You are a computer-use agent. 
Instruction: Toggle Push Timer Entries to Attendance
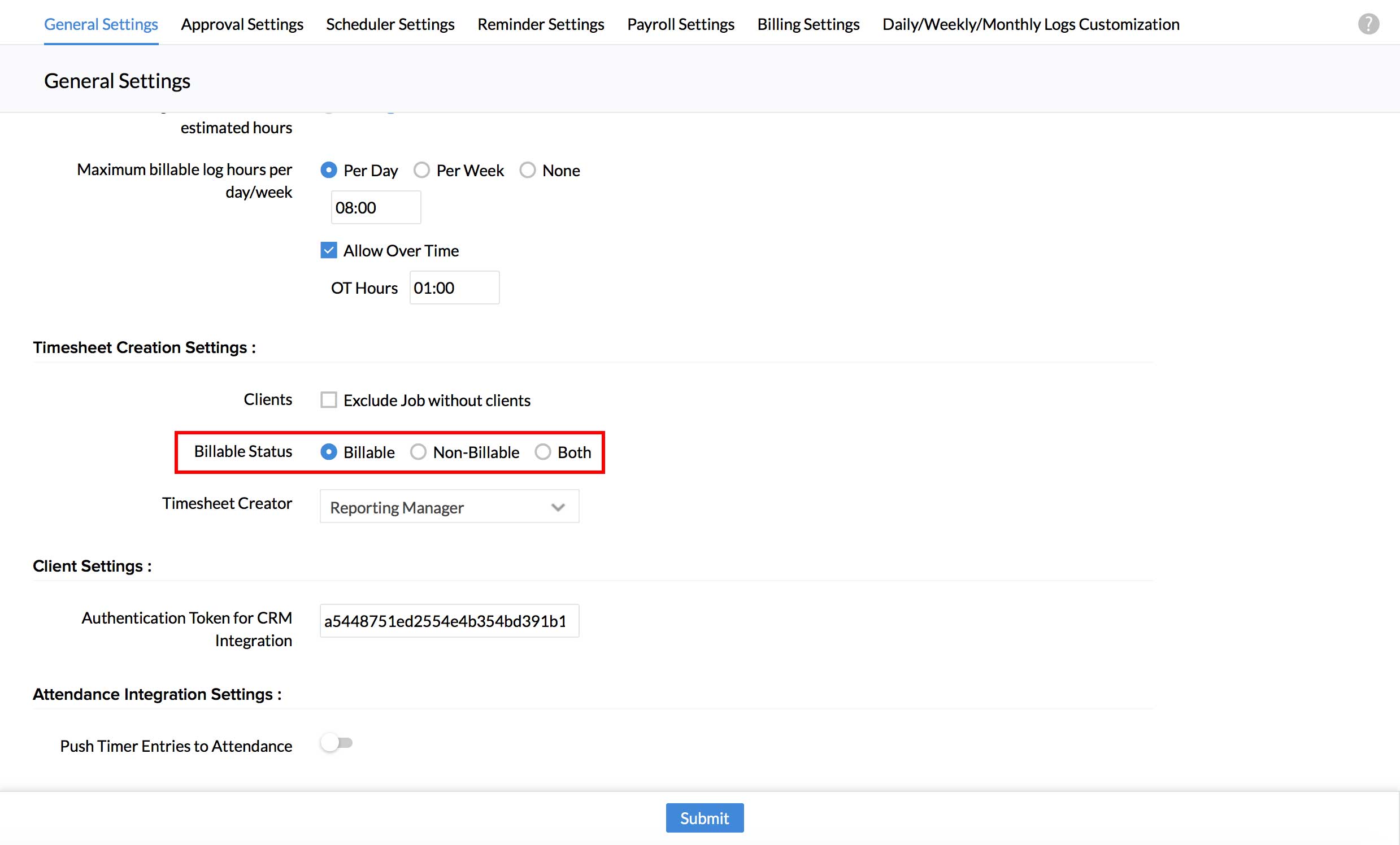tap(336, 743)
